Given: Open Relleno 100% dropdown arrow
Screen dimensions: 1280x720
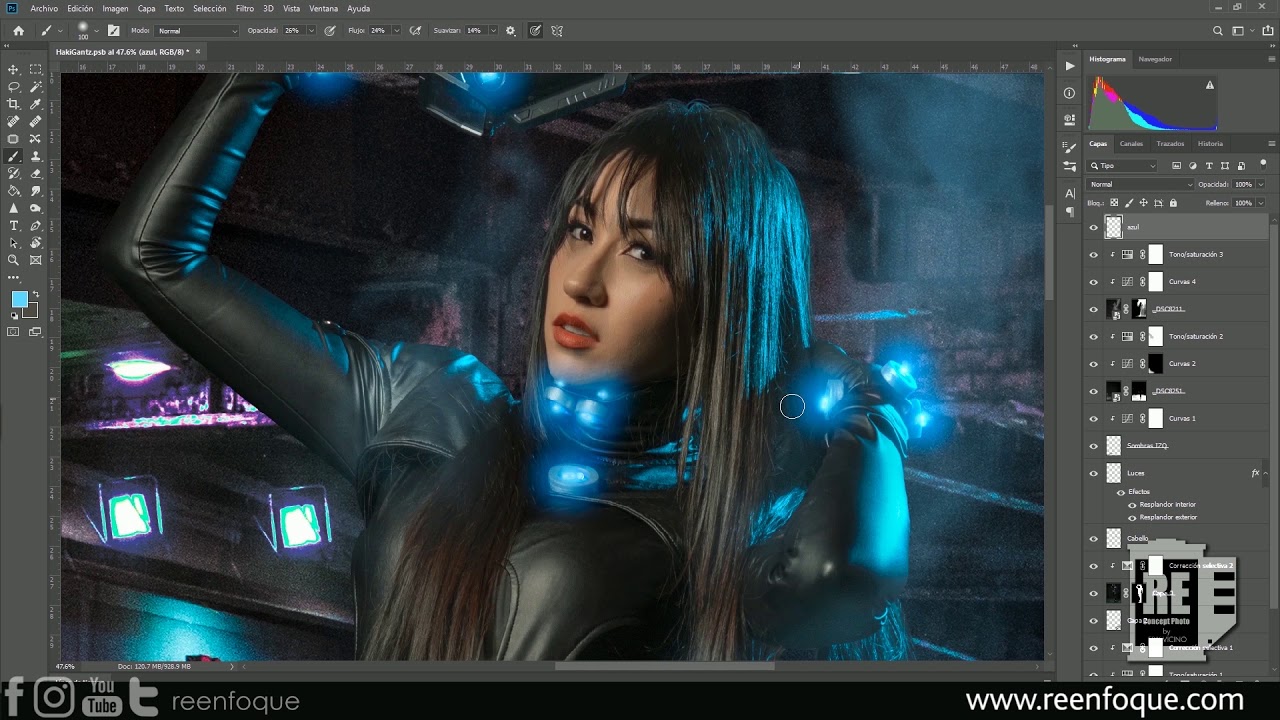Looking at the screenshot, I should pos(1260,203).
